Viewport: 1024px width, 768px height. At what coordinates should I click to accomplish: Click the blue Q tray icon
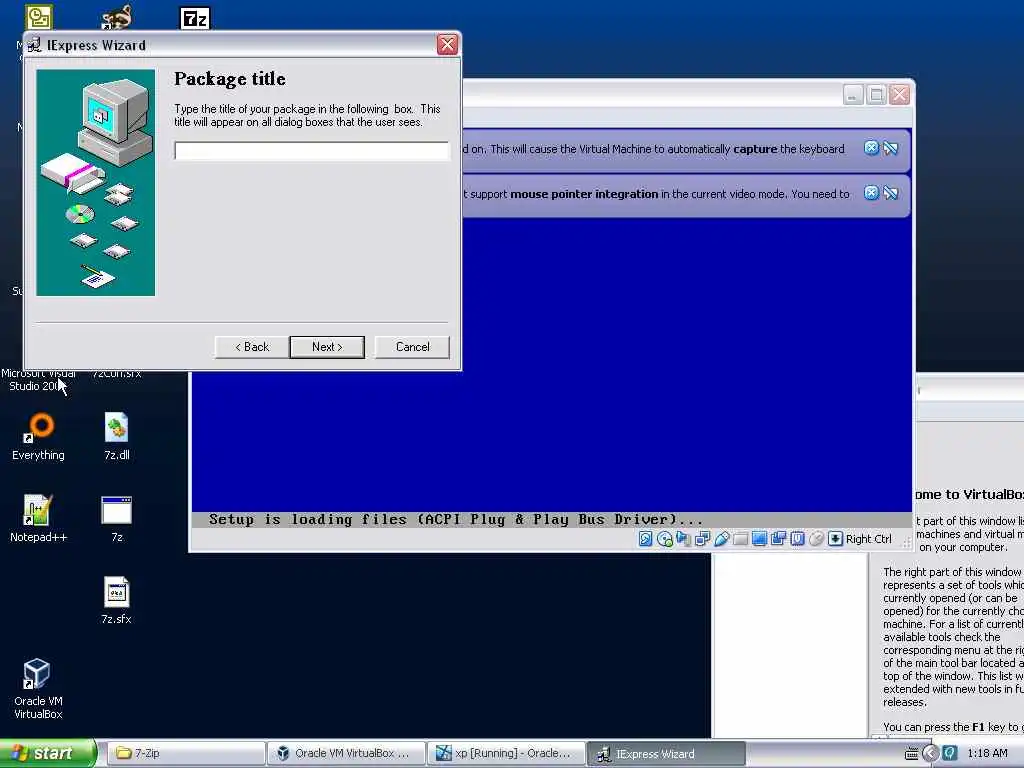pyautogui.click(x=950, y=753)
